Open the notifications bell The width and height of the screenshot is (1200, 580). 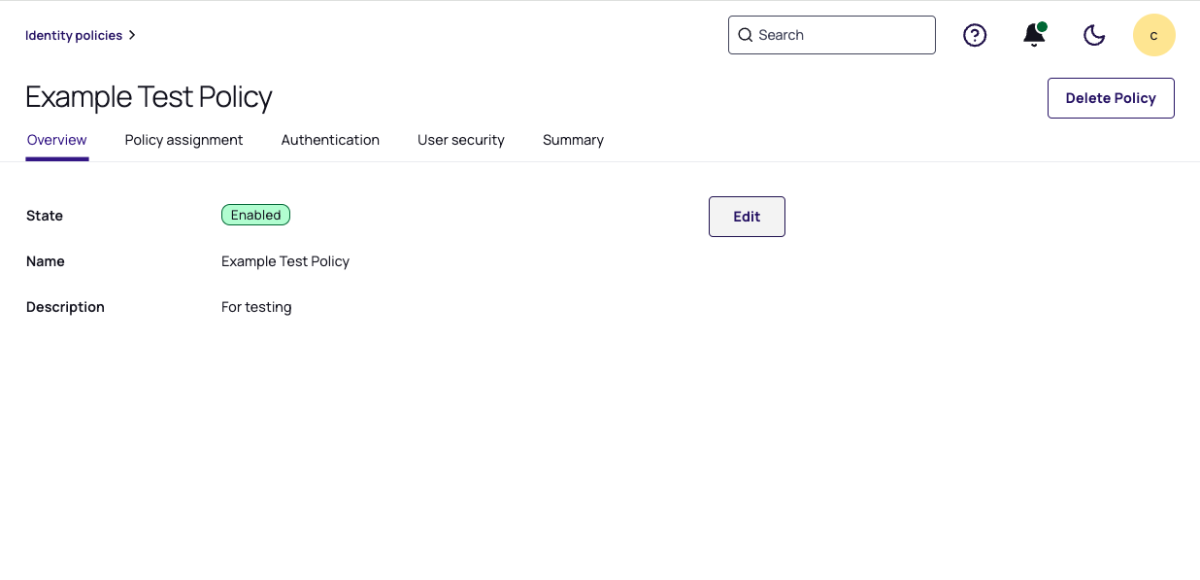point(1033,36)
